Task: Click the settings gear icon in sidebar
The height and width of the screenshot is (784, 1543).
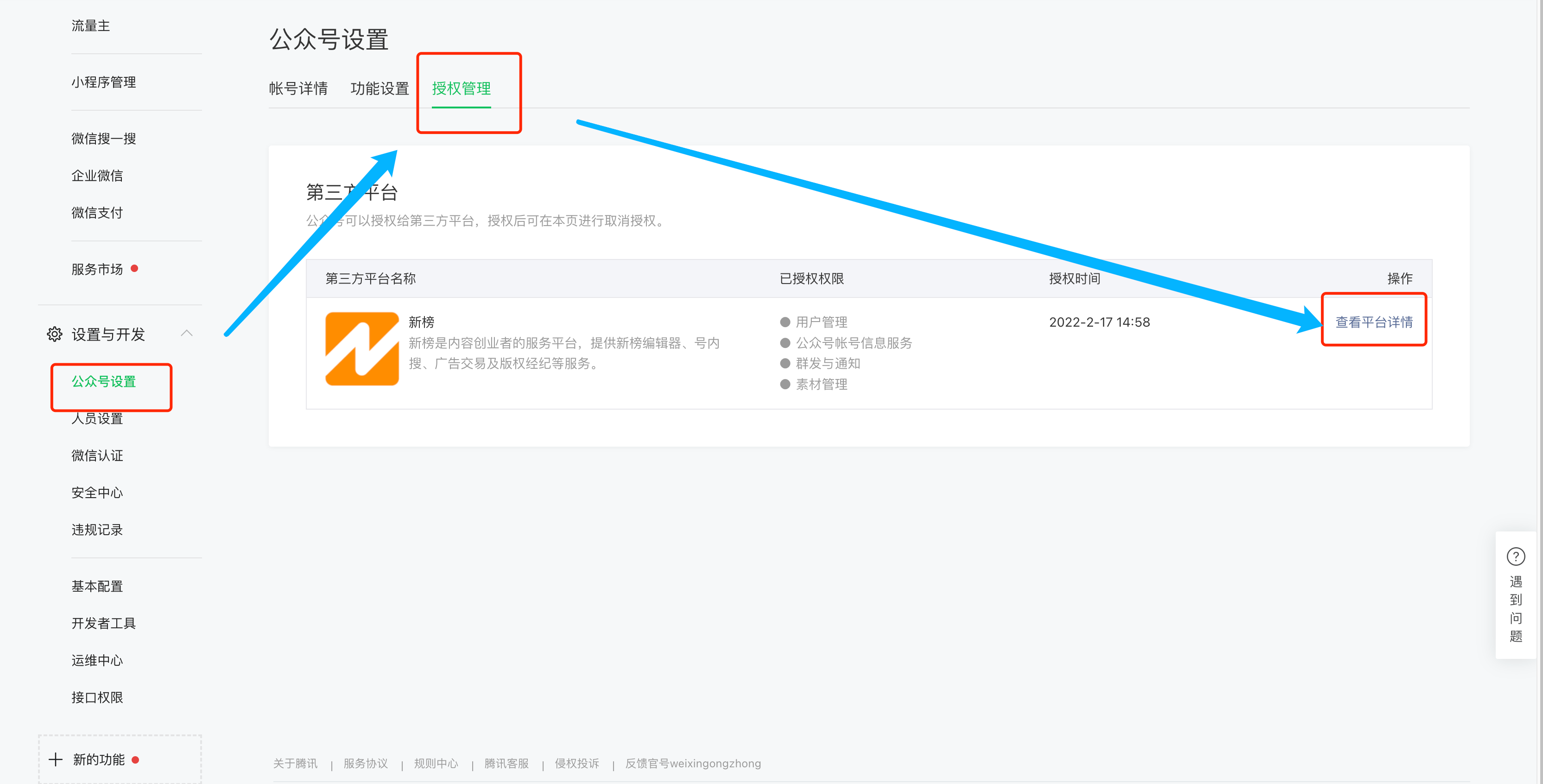Action: click(55, 334)
